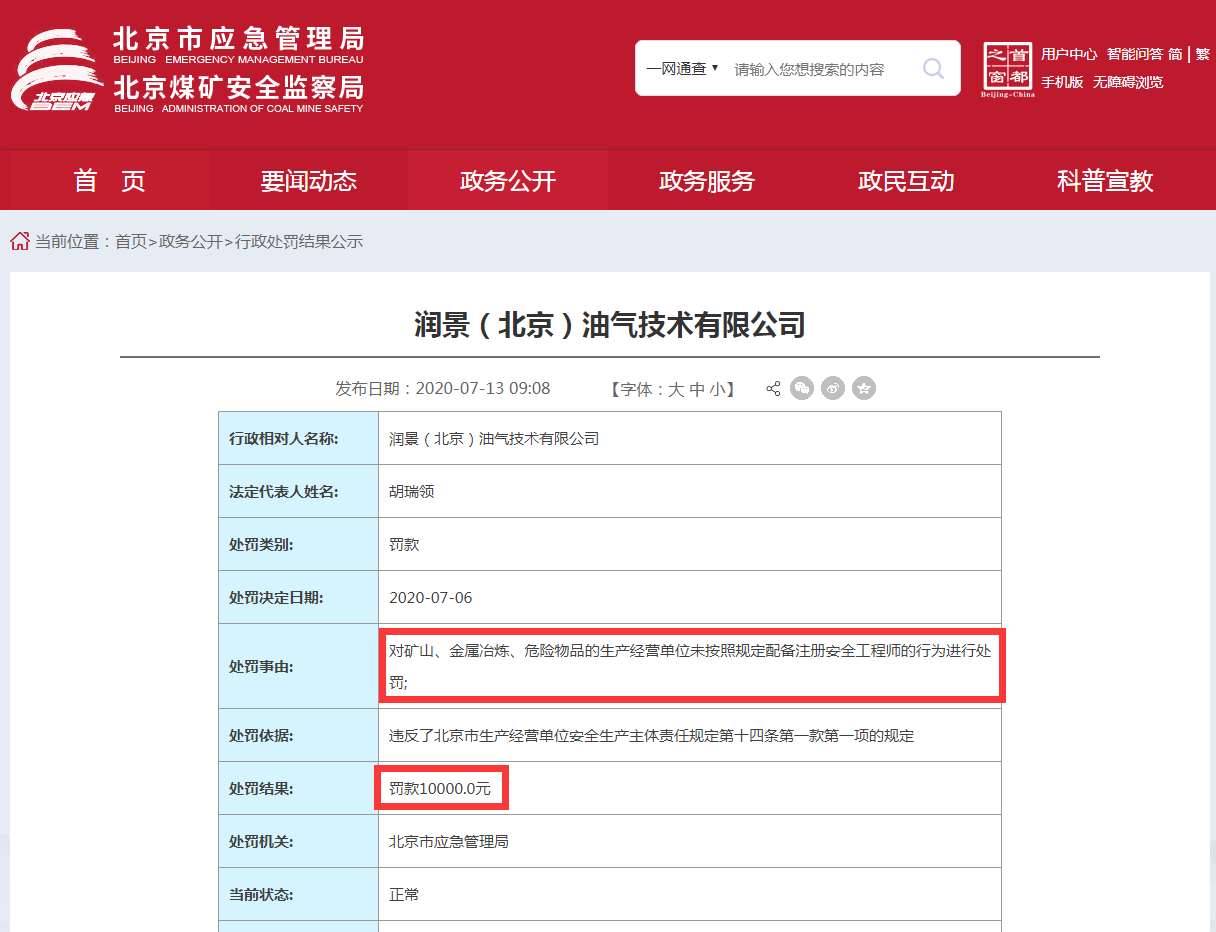Image resolution: width=1216 pixels, height=932 pixels.
Task: Click the Beijing-China 首都之窗 logo
Action: coord(1007,70)
